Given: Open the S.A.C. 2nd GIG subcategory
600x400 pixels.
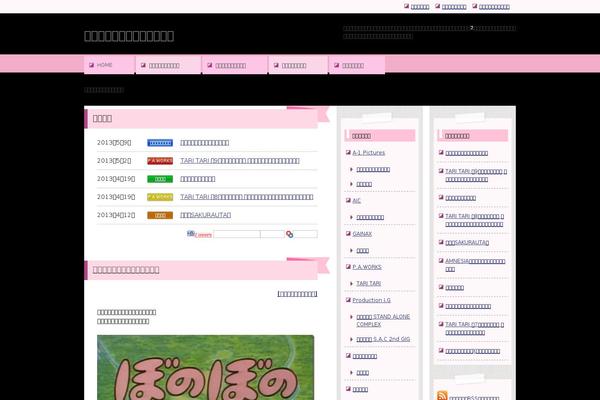Looking at the screenshot, I should click(x=383, y=339).
